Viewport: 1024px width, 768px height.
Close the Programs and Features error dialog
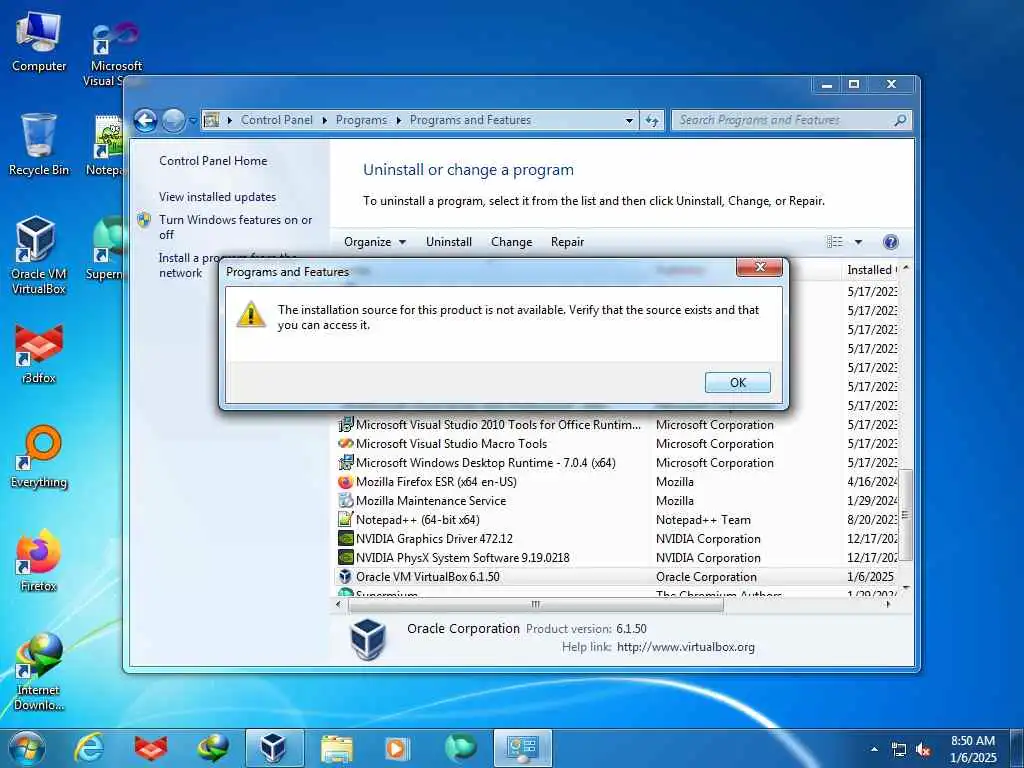click(759, 266)
